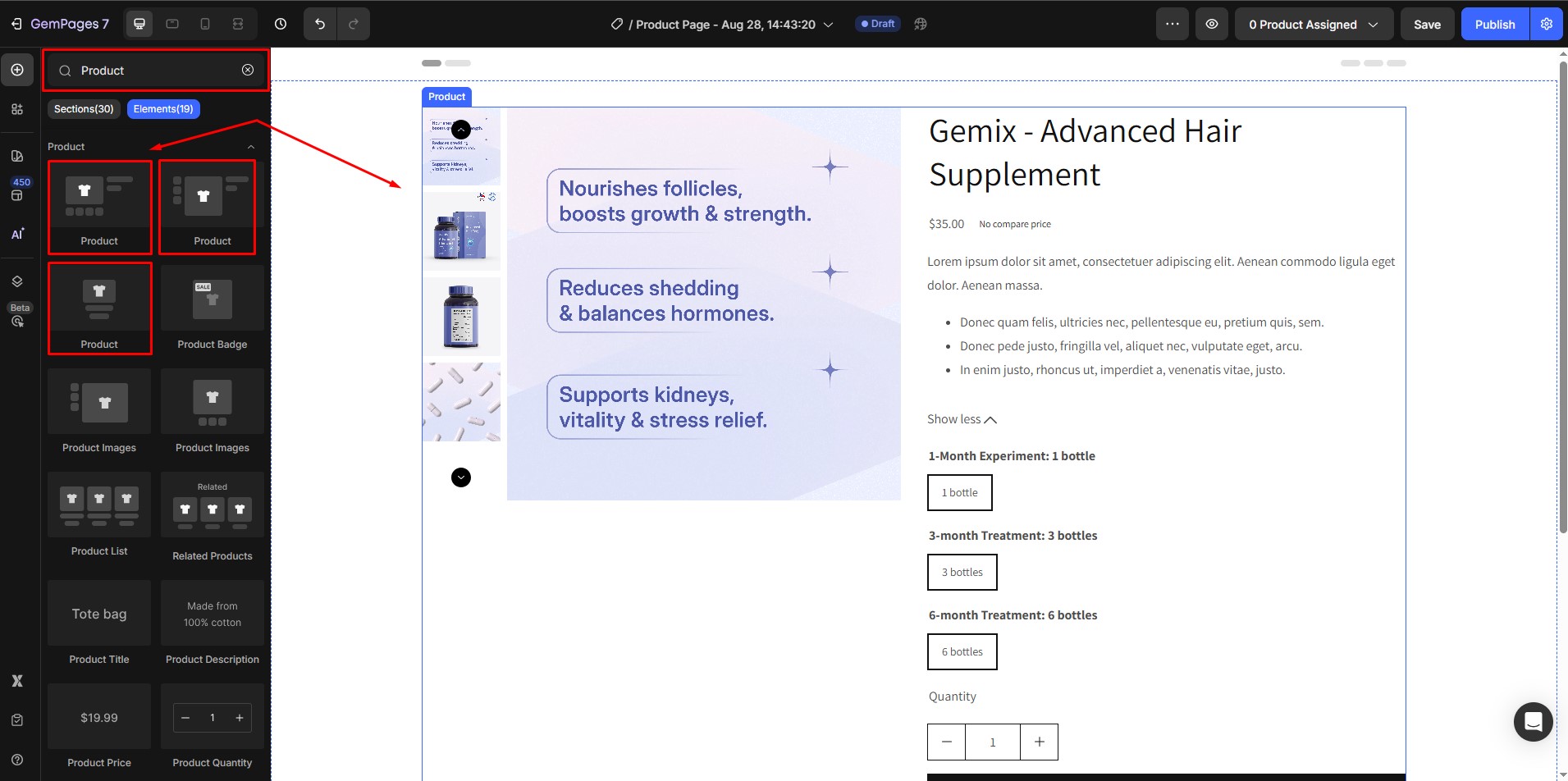Select the 6 bottles variant option
The width and height of the screenshot is (1568, 781).
pyautogui.click(x=962, y=651)
